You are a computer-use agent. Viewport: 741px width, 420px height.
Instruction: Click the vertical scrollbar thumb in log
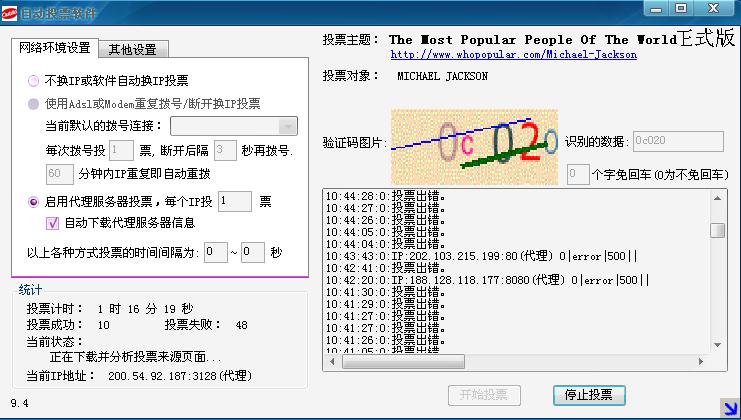pos(717,230)
